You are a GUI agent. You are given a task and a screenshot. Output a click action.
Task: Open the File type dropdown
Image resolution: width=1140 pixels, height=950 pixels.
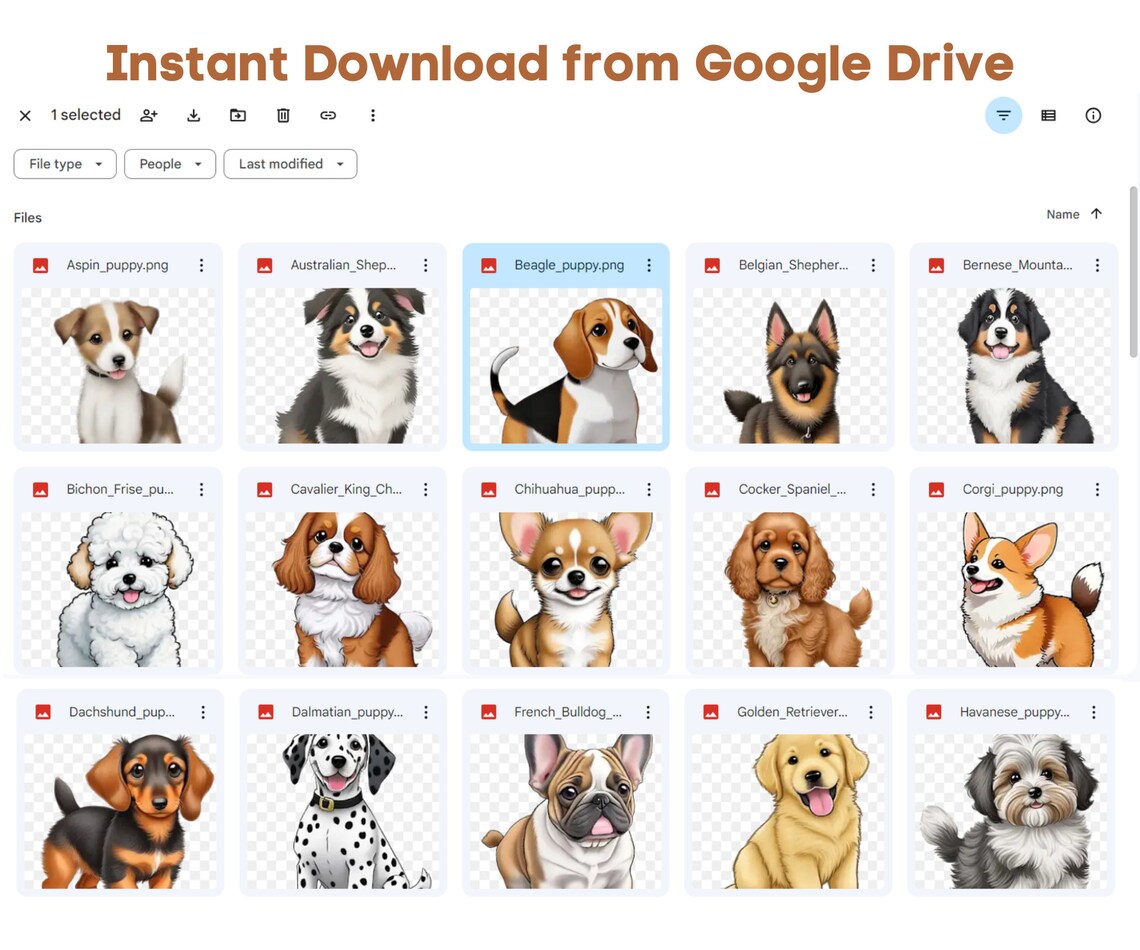[64, 164]
